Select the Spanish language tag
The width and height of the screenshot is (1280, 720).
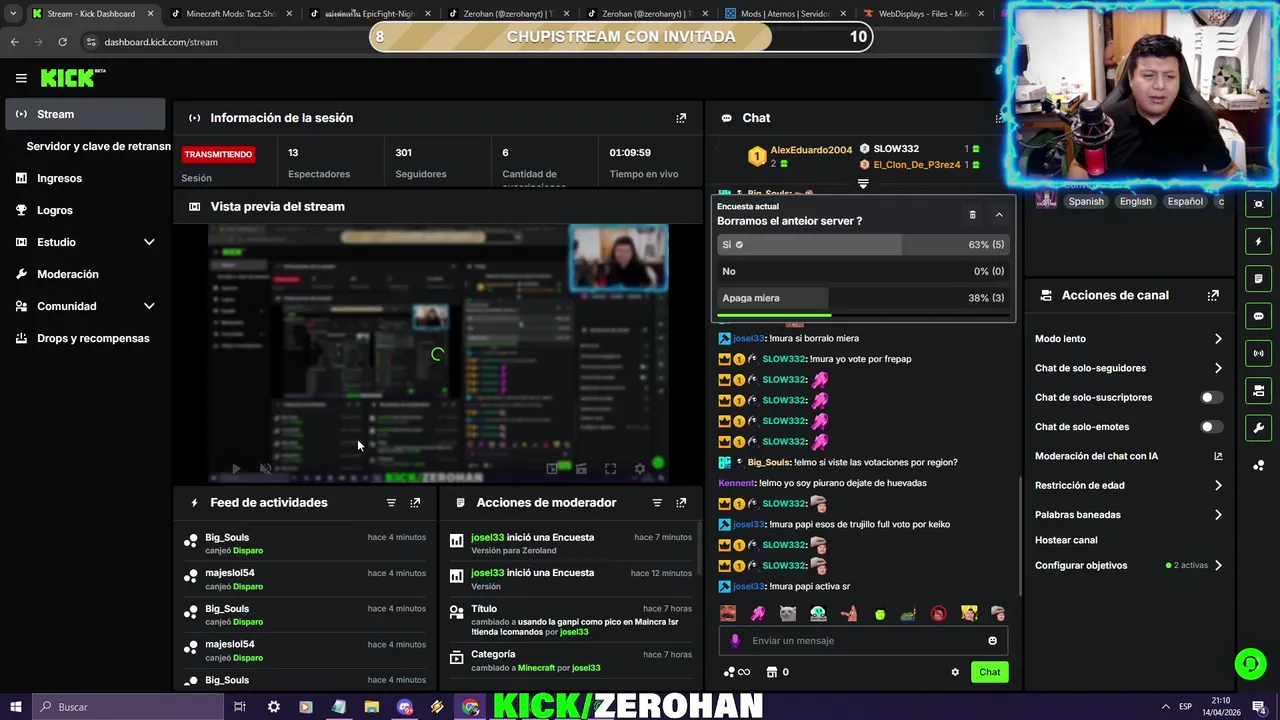coord(1086,201)
